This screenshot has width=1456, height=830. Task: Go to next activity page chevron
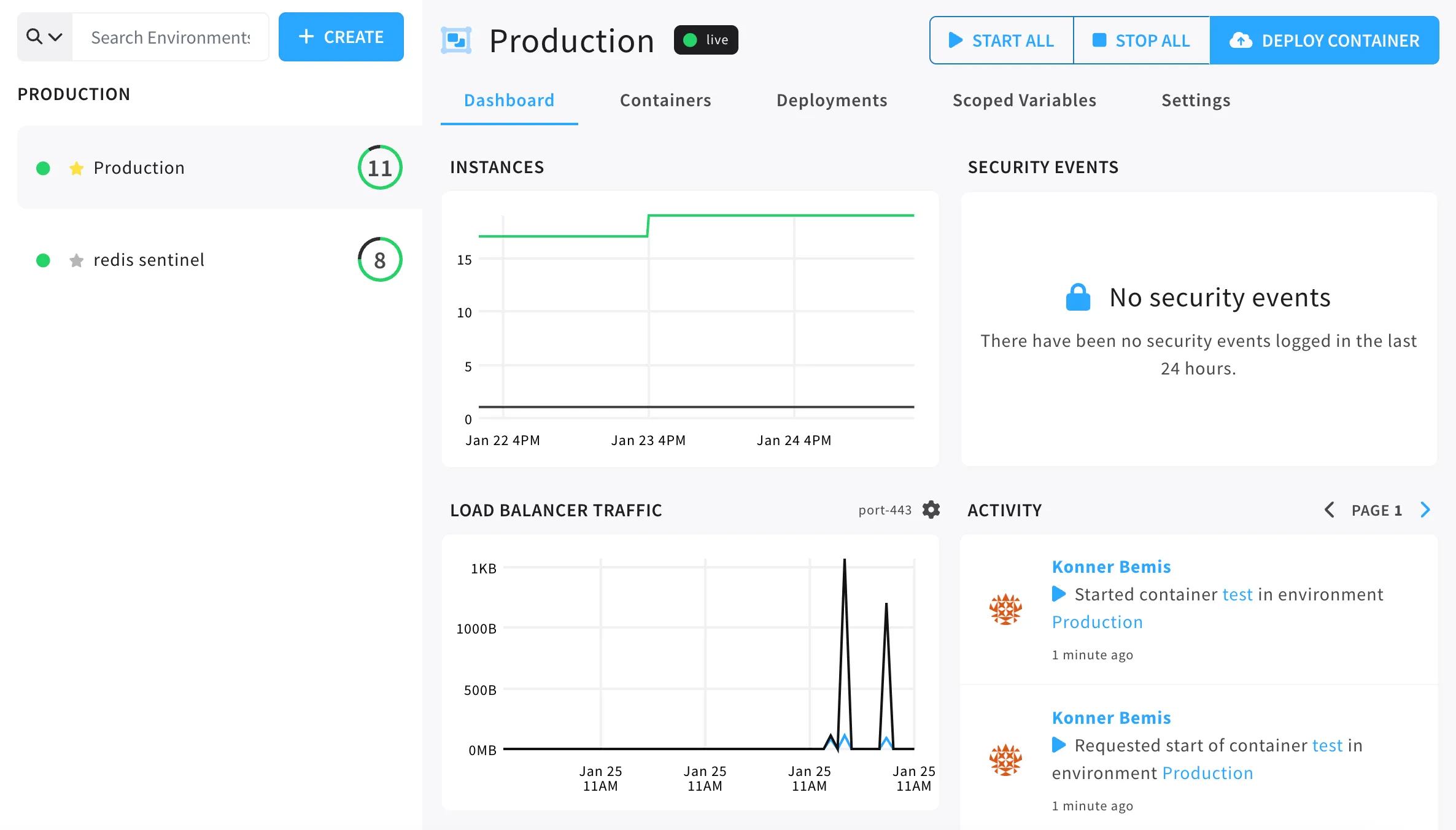[1425, 510]
